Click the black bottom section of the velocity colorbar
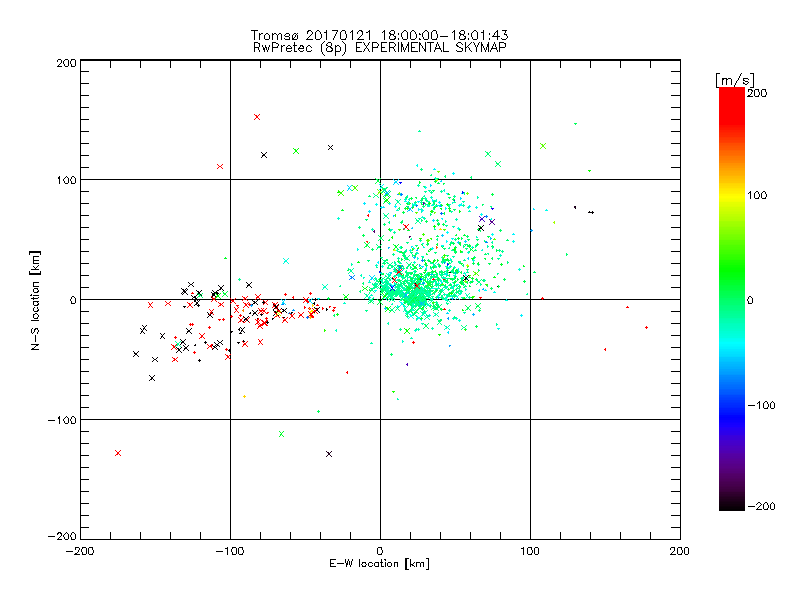800x600 pixels. 732,503
